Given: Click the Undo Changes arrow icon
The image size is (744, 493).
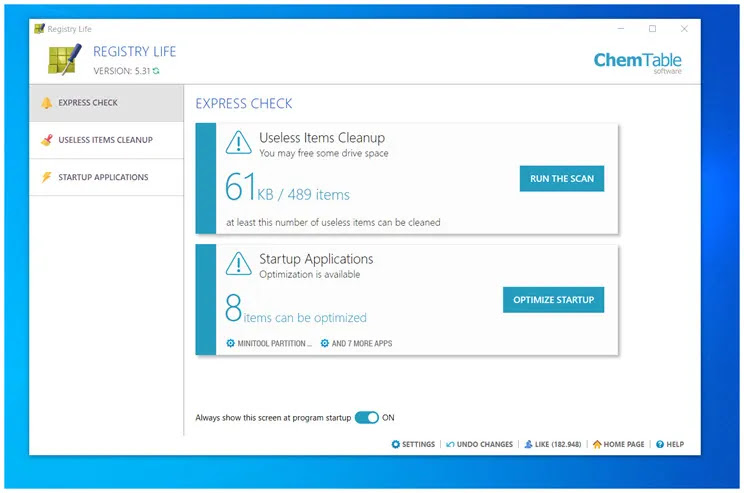Looking at the screenshot, I should click(x=450, y=444).
